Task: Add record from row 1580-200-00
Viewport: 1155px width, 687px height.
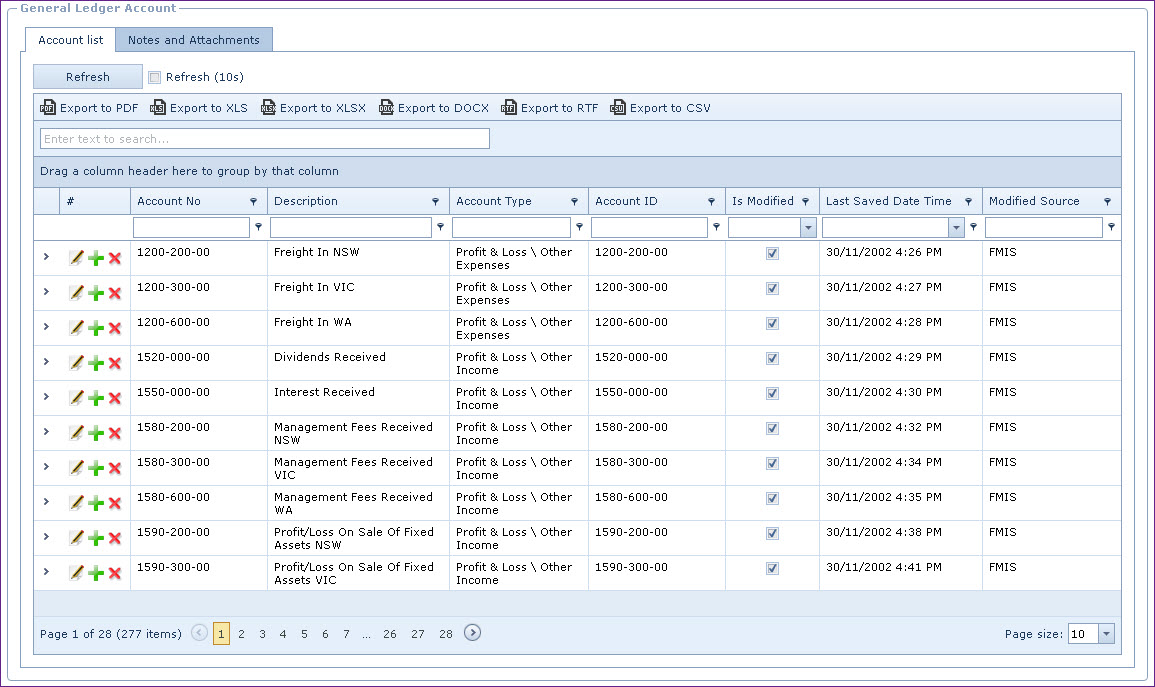Action: (96, 433)
